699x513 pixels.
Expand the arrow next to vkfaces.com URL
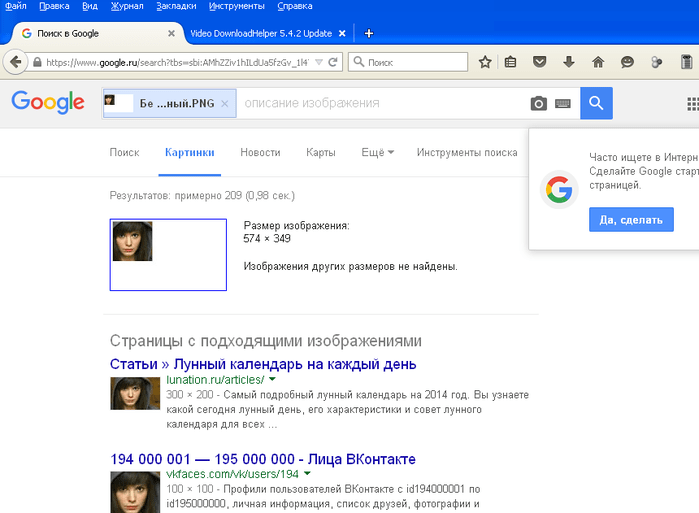pyautogui.click(x=307, y=473)
